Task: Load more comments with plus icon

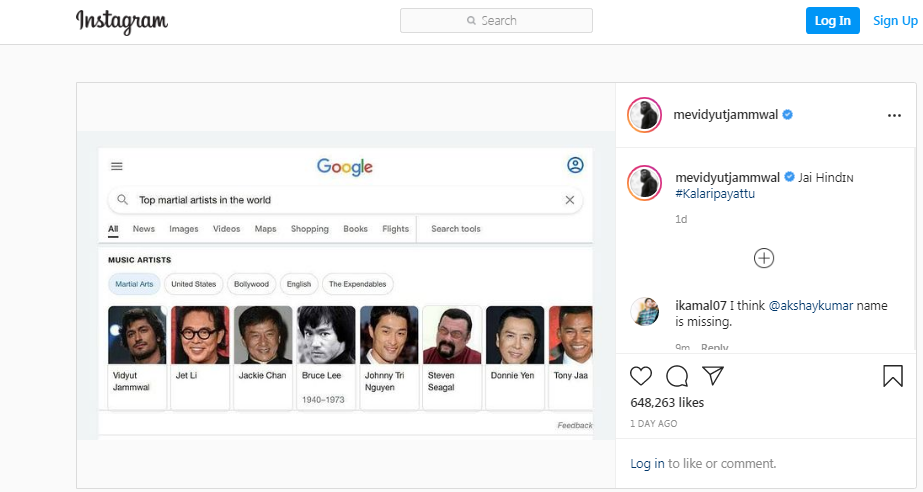Action: click(x=763, y=258)
